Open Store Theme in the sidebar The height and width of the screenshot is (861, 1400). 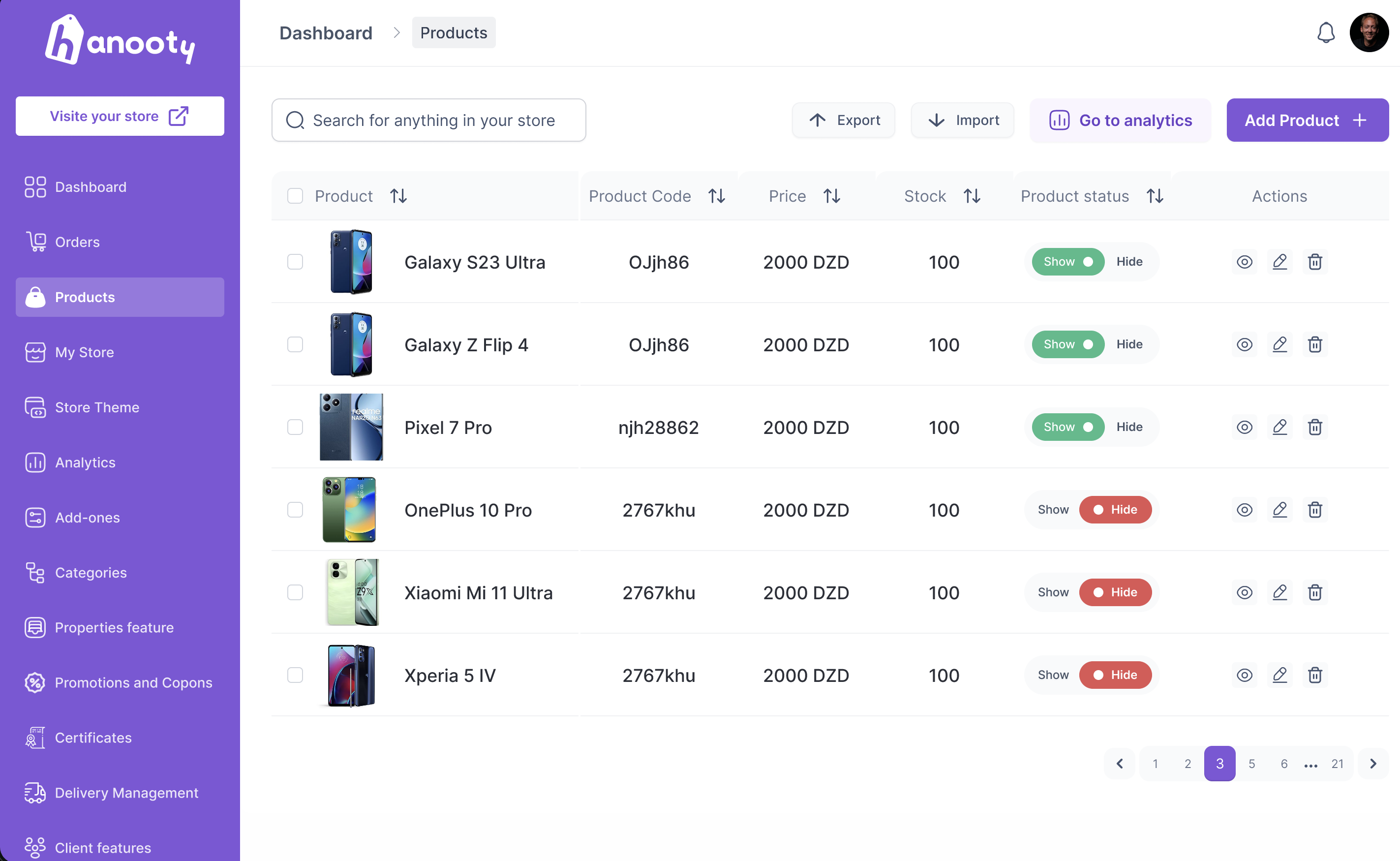coord(120,407)
